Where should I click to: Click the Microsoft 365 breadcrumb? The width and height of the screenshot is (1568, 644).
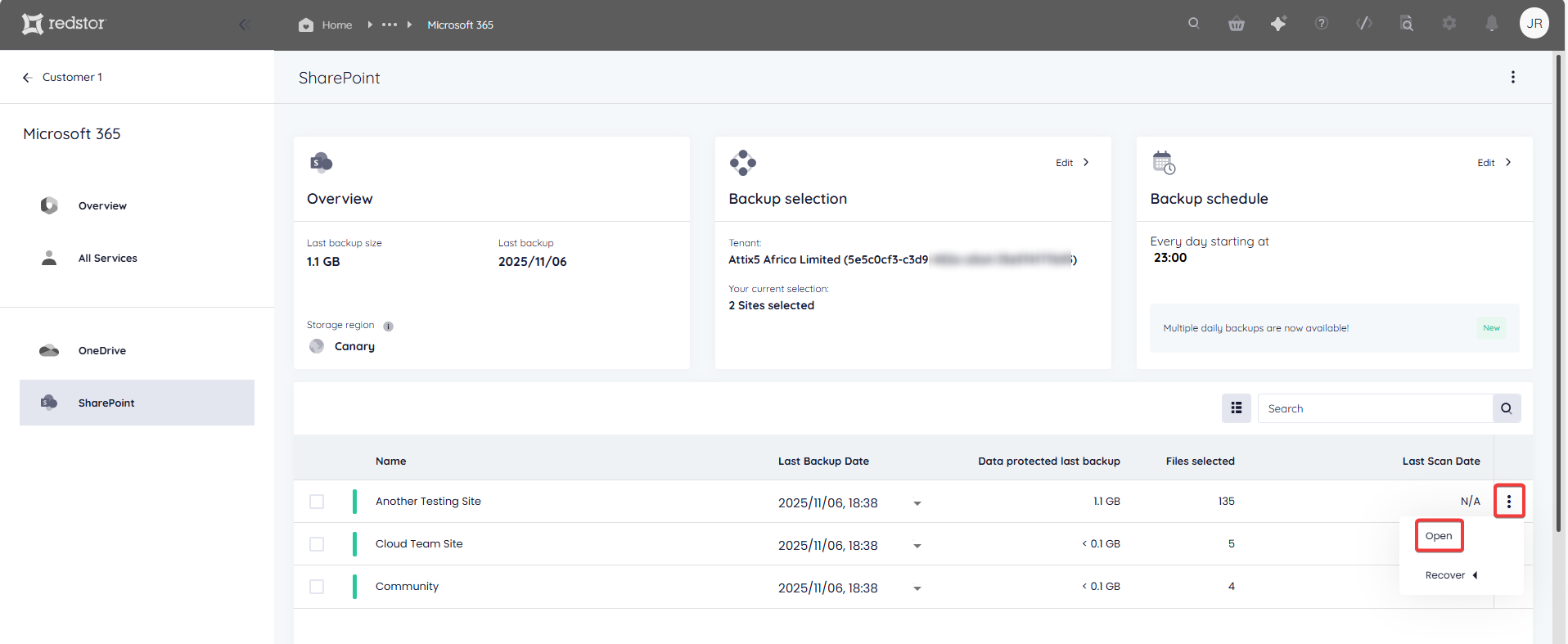pos(460,25)
